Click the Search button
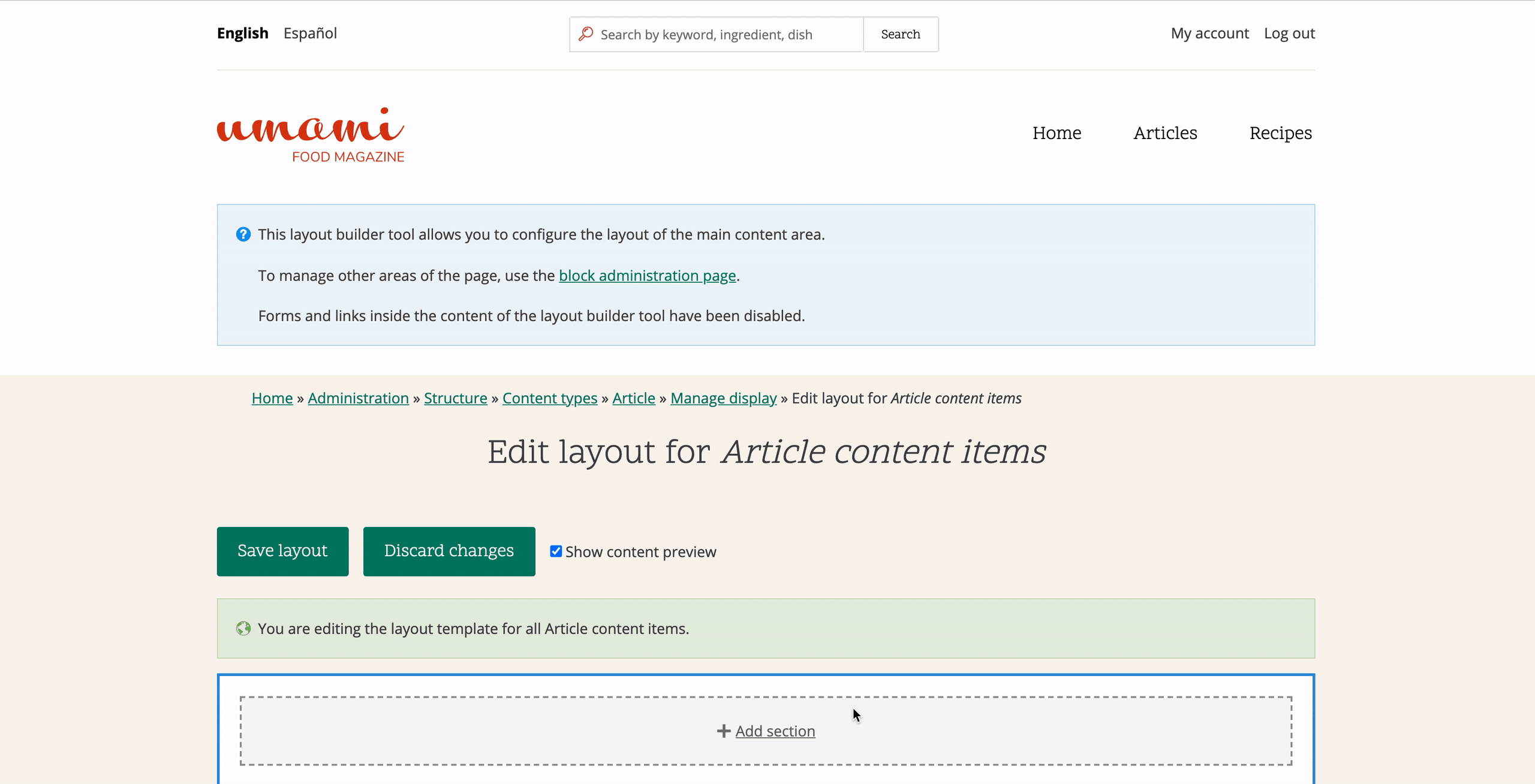This screenshot has width=1535, height=784. (x=901, y=34)
